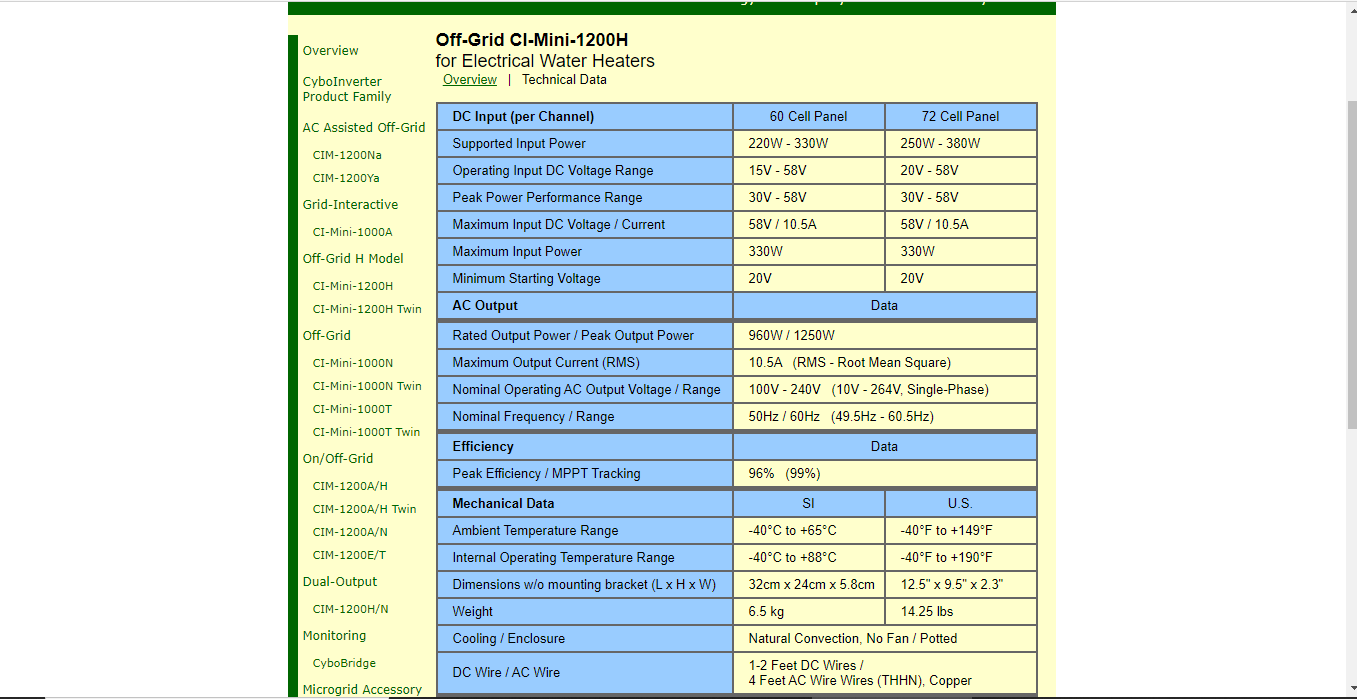This screenshot has width=1357, height=699.
Task: Click the 'SI' column header
Action: pos(809,504)
